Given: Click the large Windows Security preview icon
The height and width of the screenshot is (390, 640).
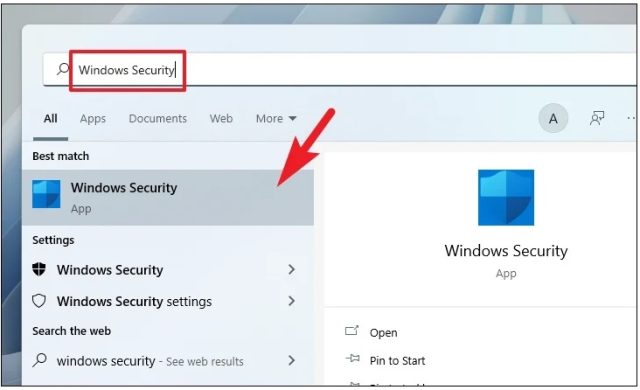Looking at the screenshot, I should 506,197.
